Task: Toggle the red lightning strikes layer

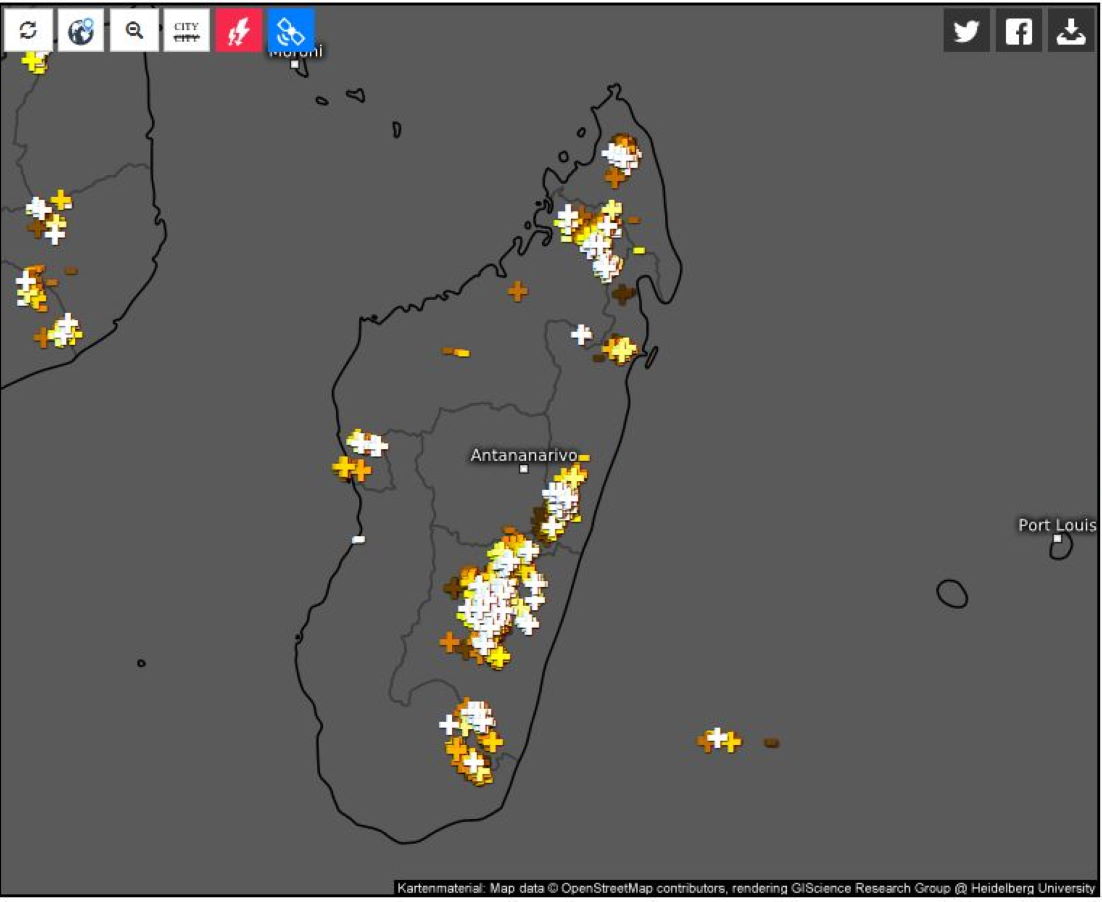Action: pyautogui.click(x=239, y=30)
